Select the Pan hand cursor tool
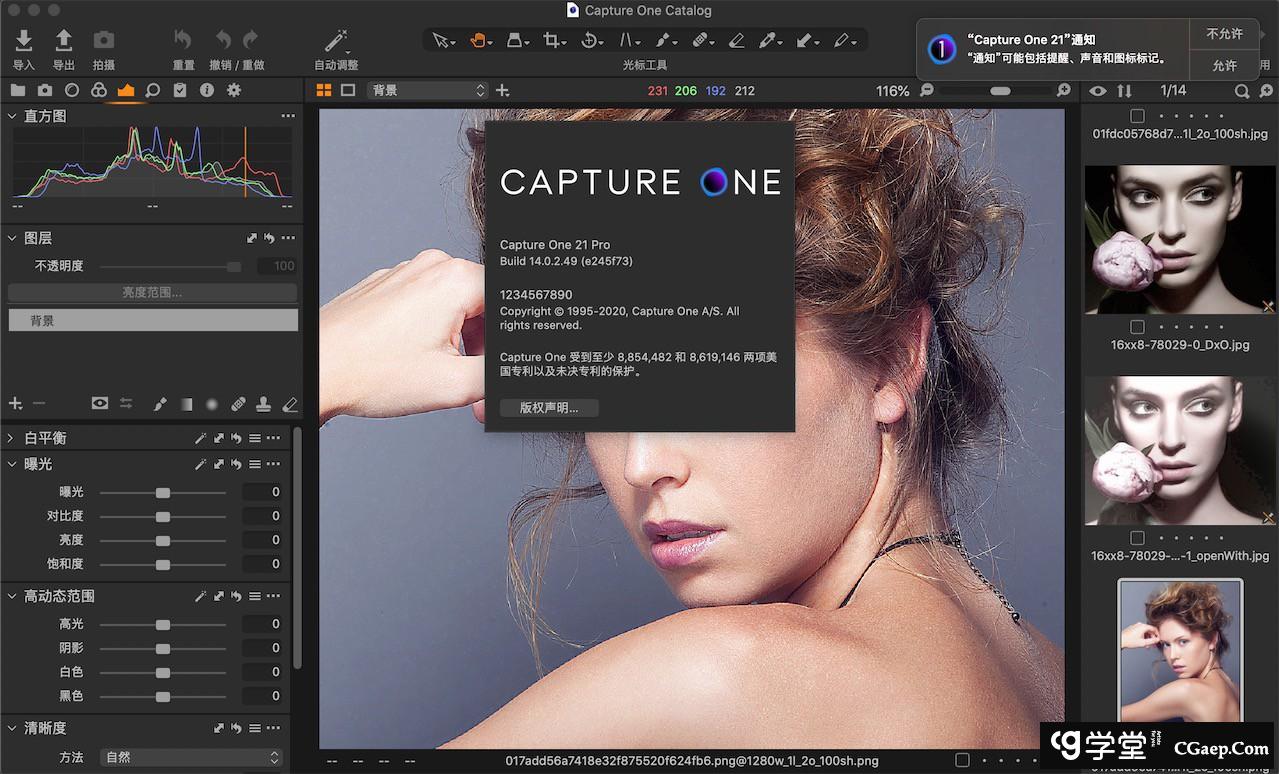Screen dimensions: 1279x774 [x=478, y=41]
